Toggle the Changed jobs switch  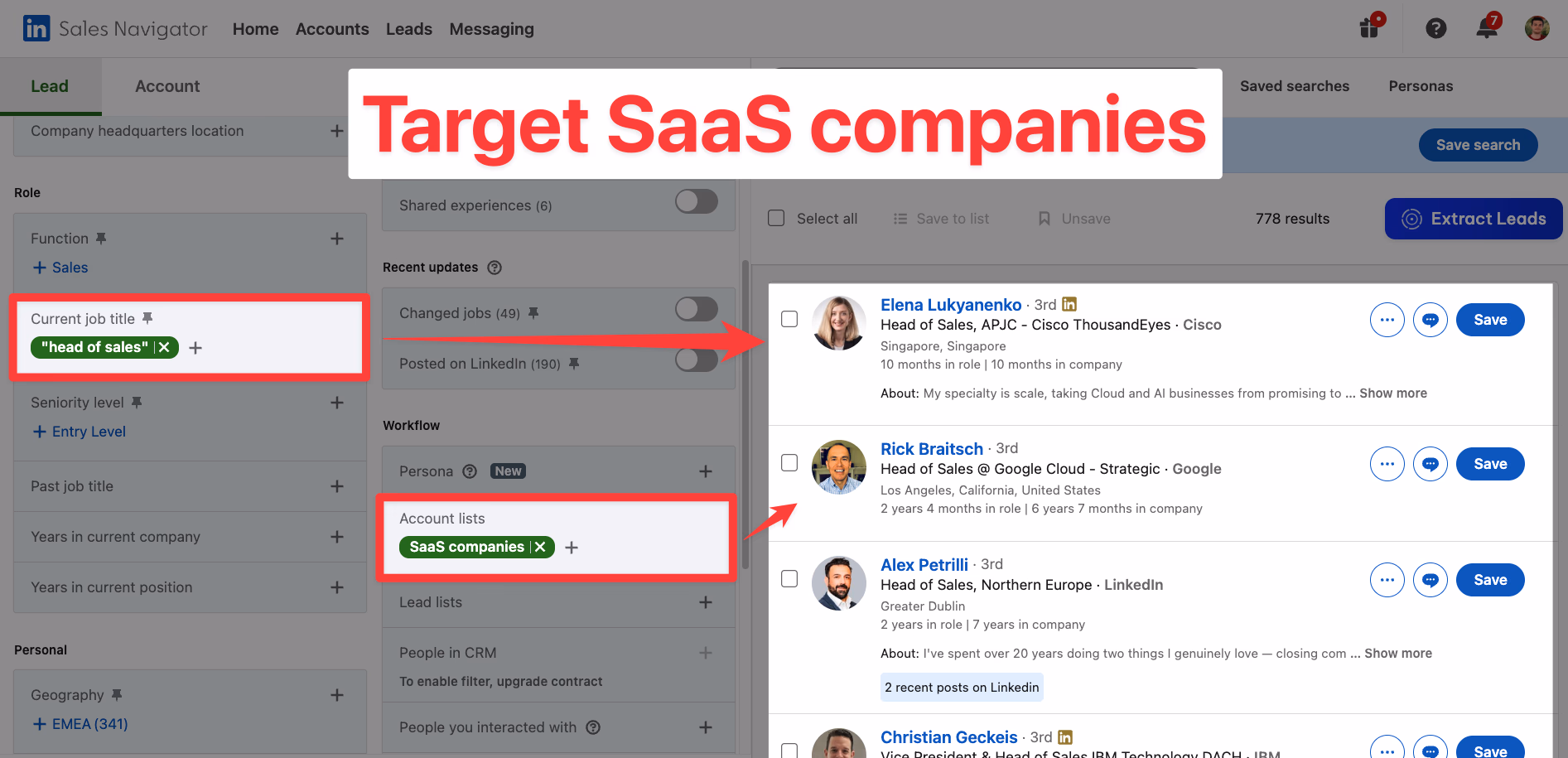[697, 309]
